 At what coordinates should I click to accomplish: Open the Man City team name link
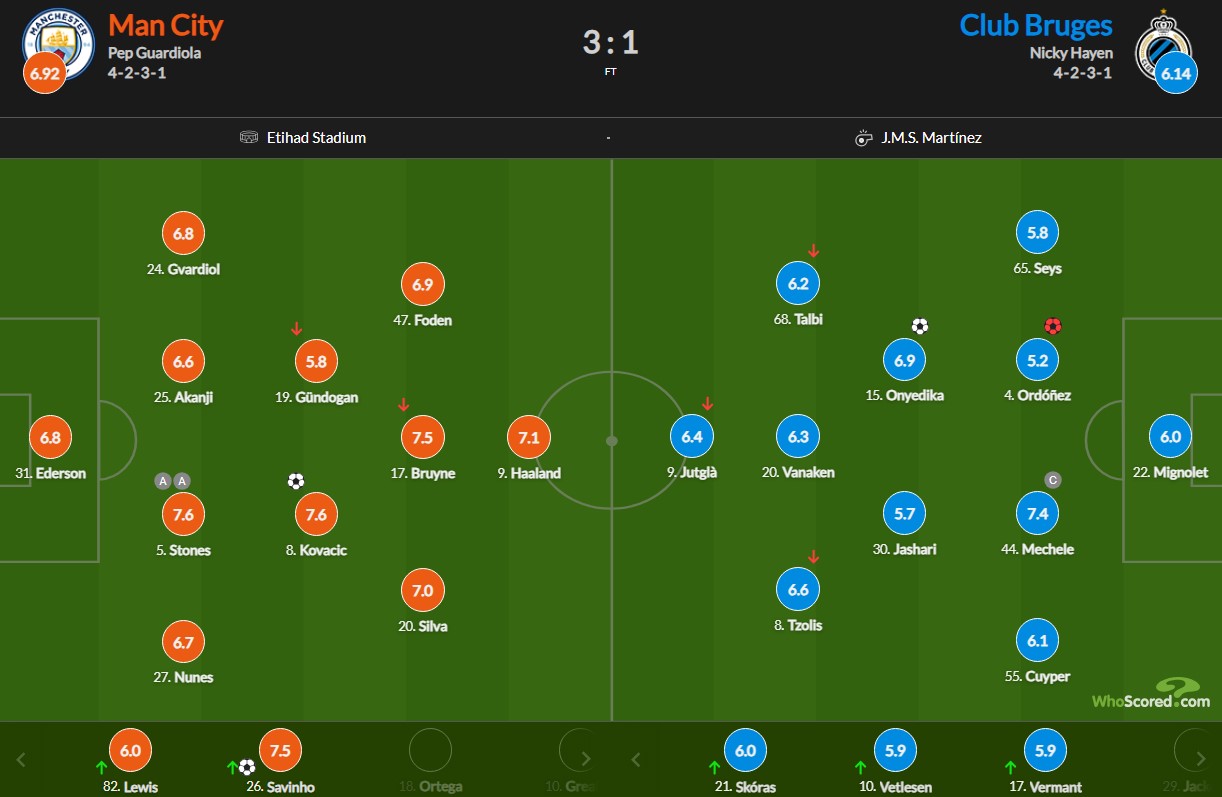click(x=166, y=25)
